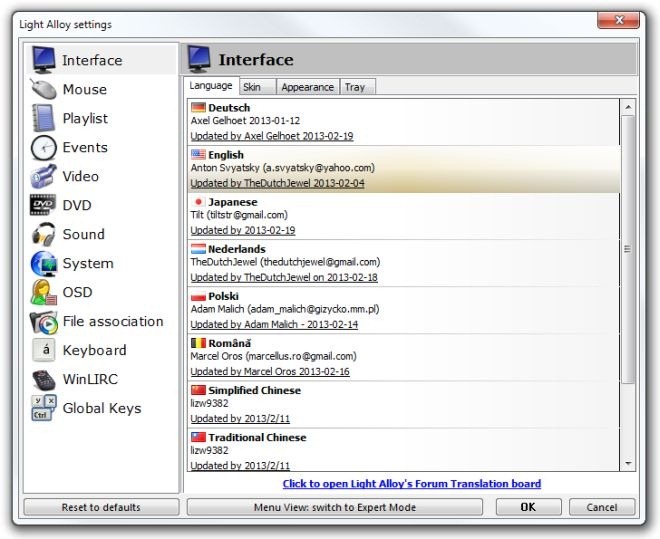
Task: Click the Dutch flag next to Nederlands
Action: click(x=198, y=249)
